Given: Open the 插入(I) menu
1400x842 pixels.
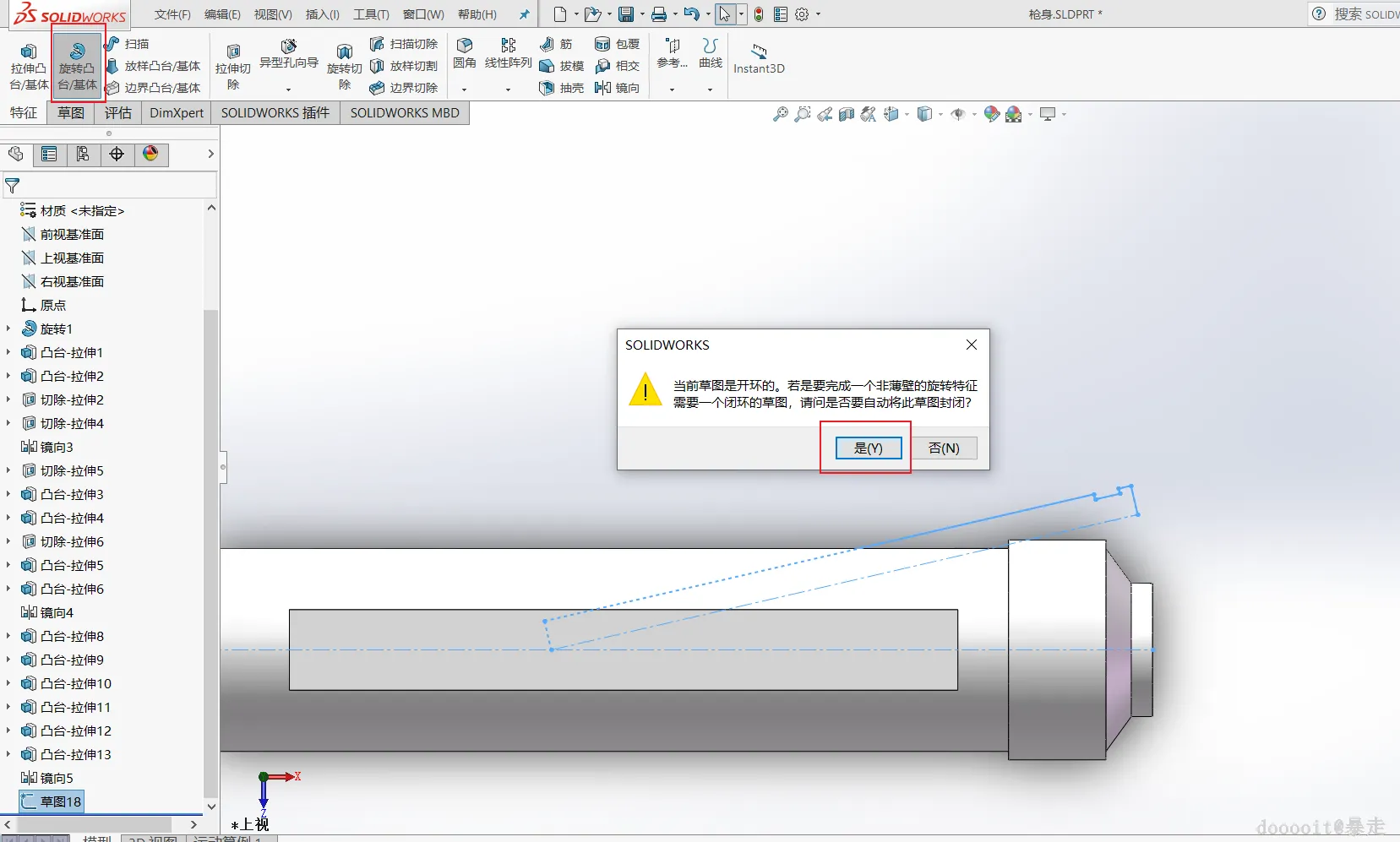Looking at the screenshot, I should point(322,14).
